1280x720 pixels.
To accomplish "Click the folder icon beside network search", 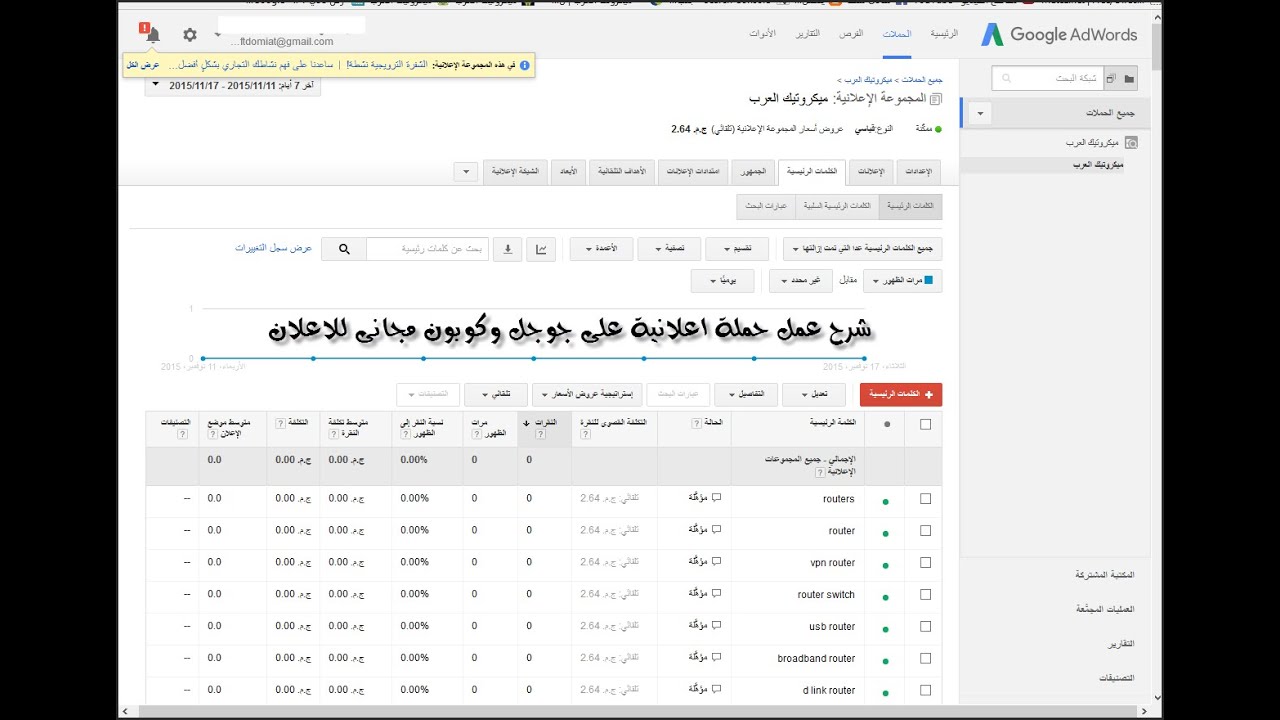I will (1130, 78).
